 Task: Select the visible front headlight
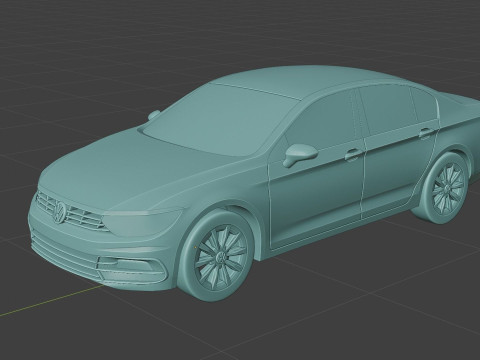tap(143, 221)
